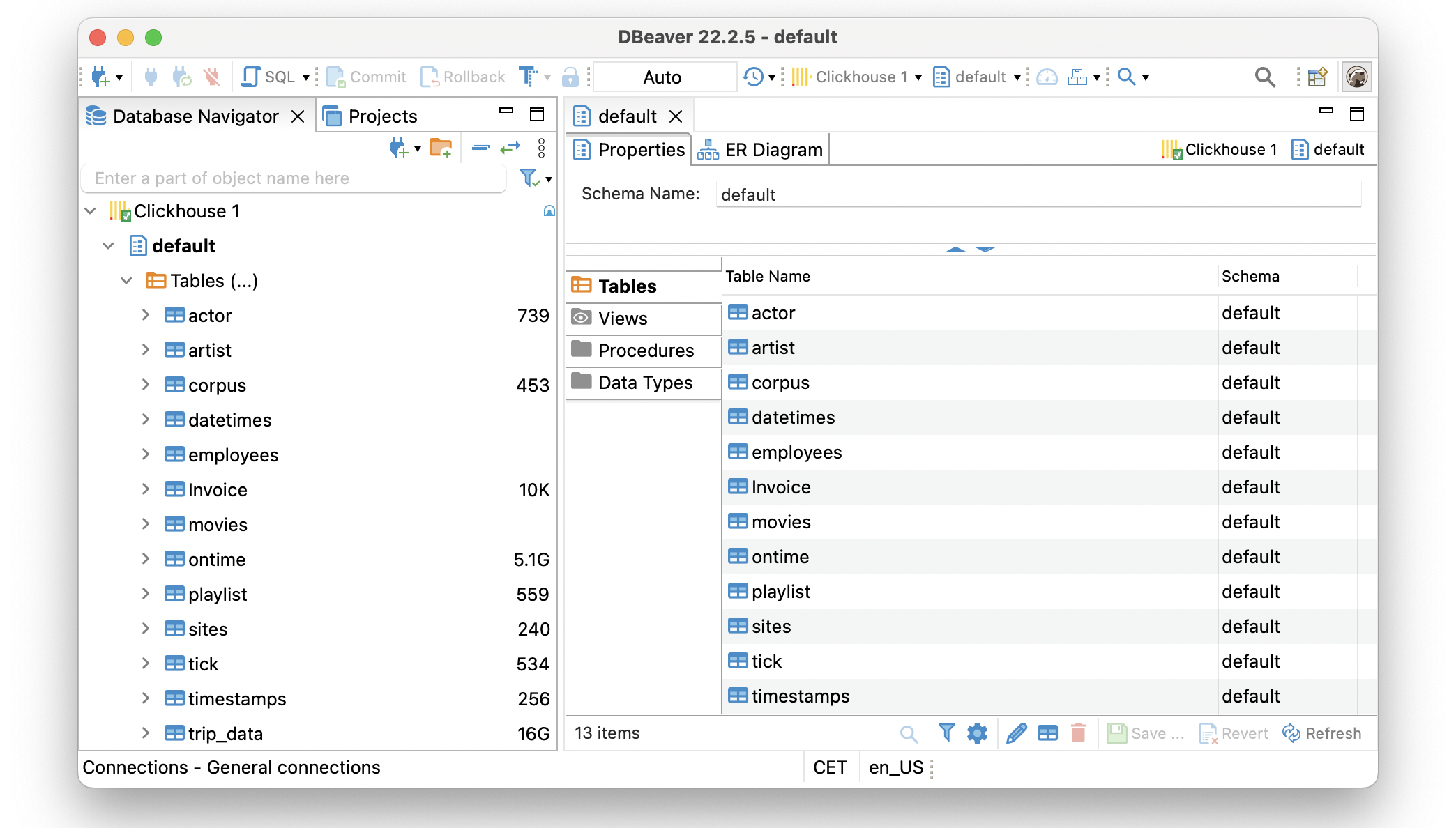The width and height of the screenshot is (1456, 828).
Task: Click the Reconnect icon in toolbar
Action: pyautogui.click(x=182, y=77)
